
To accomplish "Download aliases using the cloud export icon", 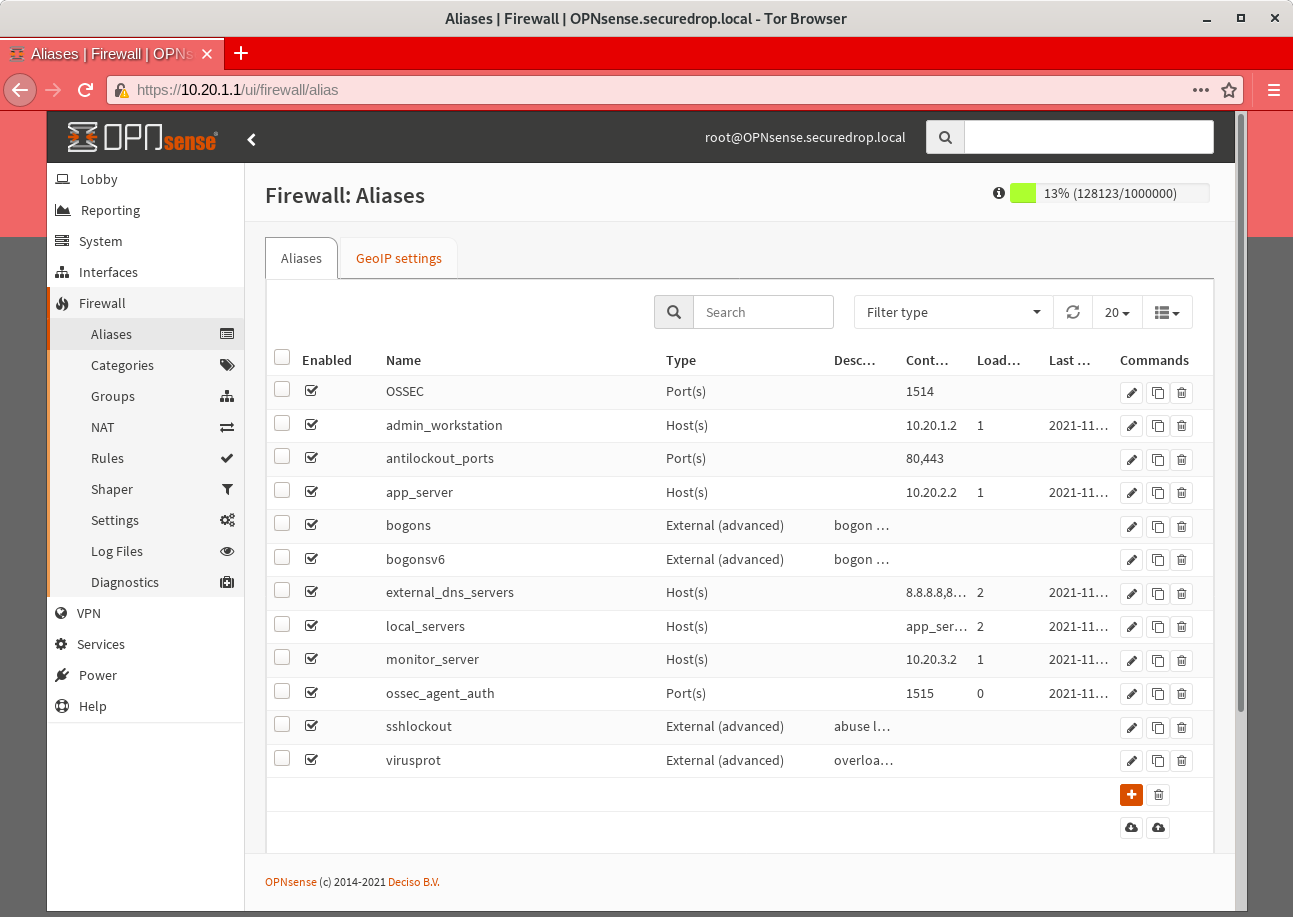I will 1131,827.
